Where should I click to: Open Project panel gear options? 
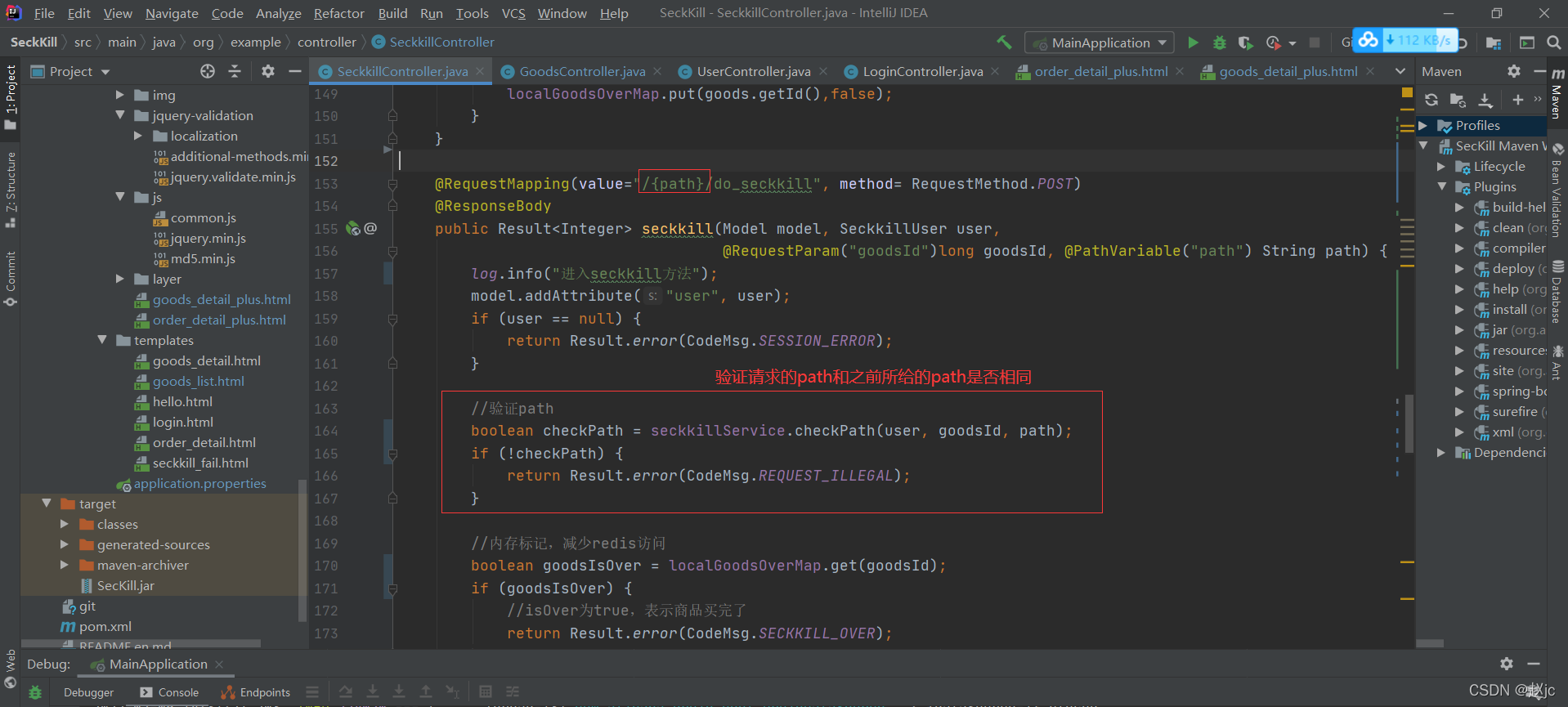[x=268, y=71]
